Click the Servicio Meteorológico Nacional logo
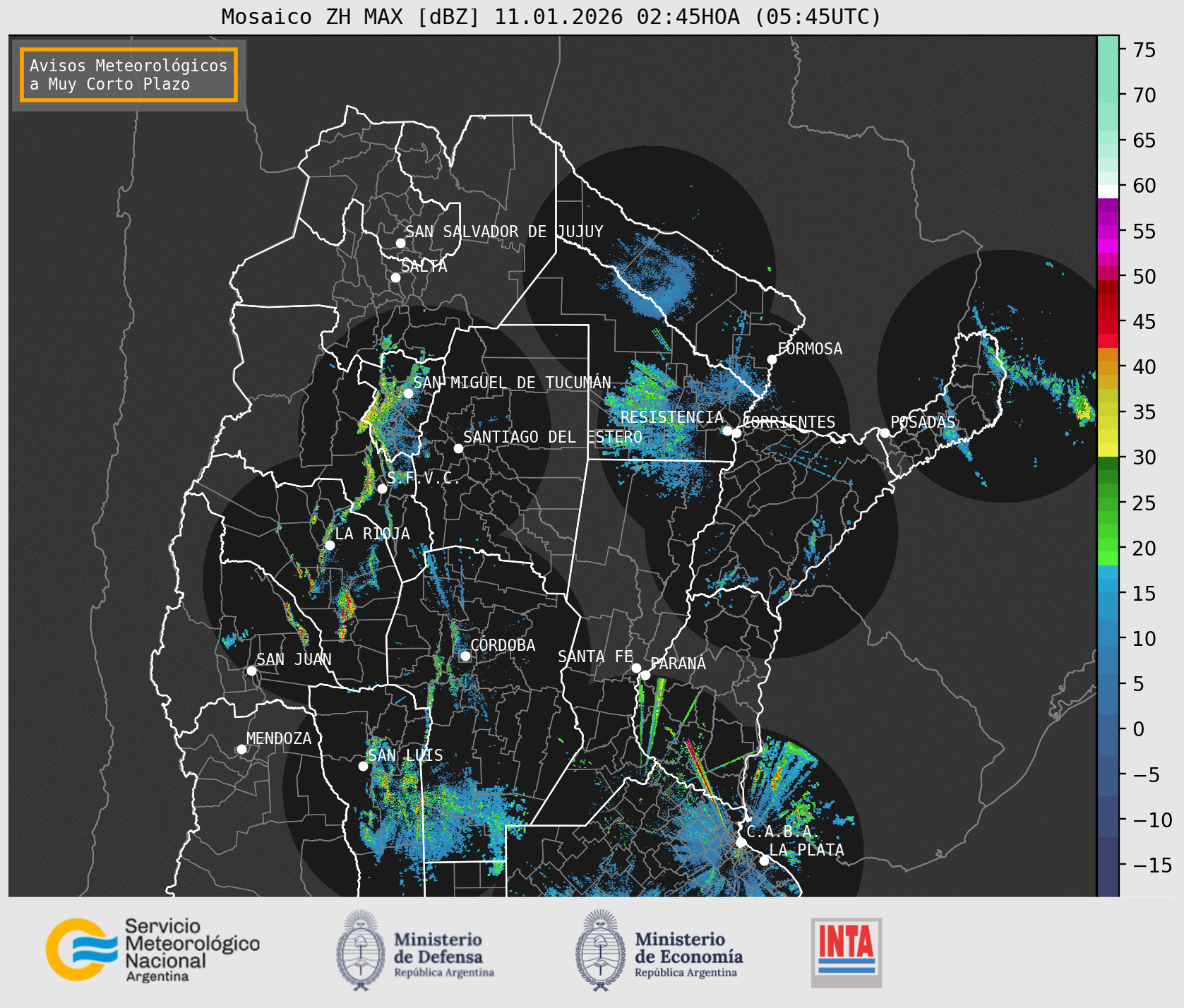Image resolution: width=1184 pixels, height=1008 pixels. pyautogui.click(x=153, y=949)
